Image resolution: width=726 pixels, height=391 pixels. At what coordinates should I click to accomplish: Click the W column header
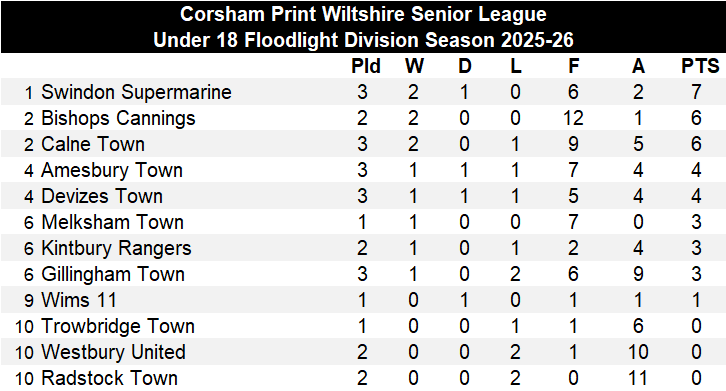[414, 66]
